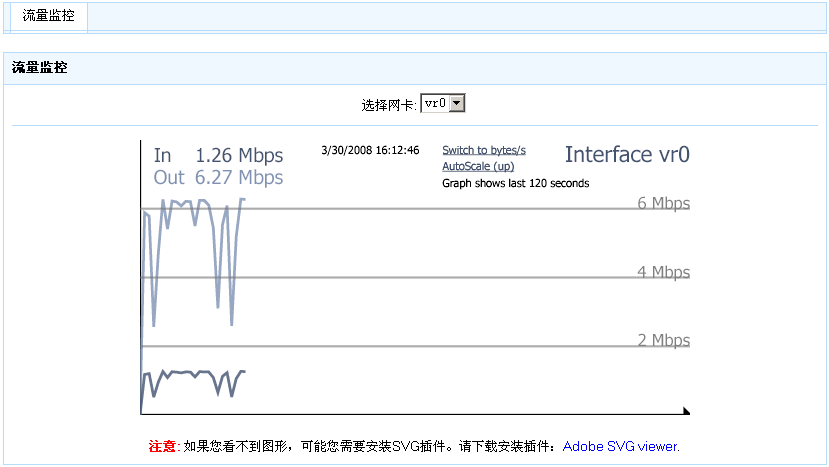Open the vr0 network card dropdown

[x=437, y=103]
